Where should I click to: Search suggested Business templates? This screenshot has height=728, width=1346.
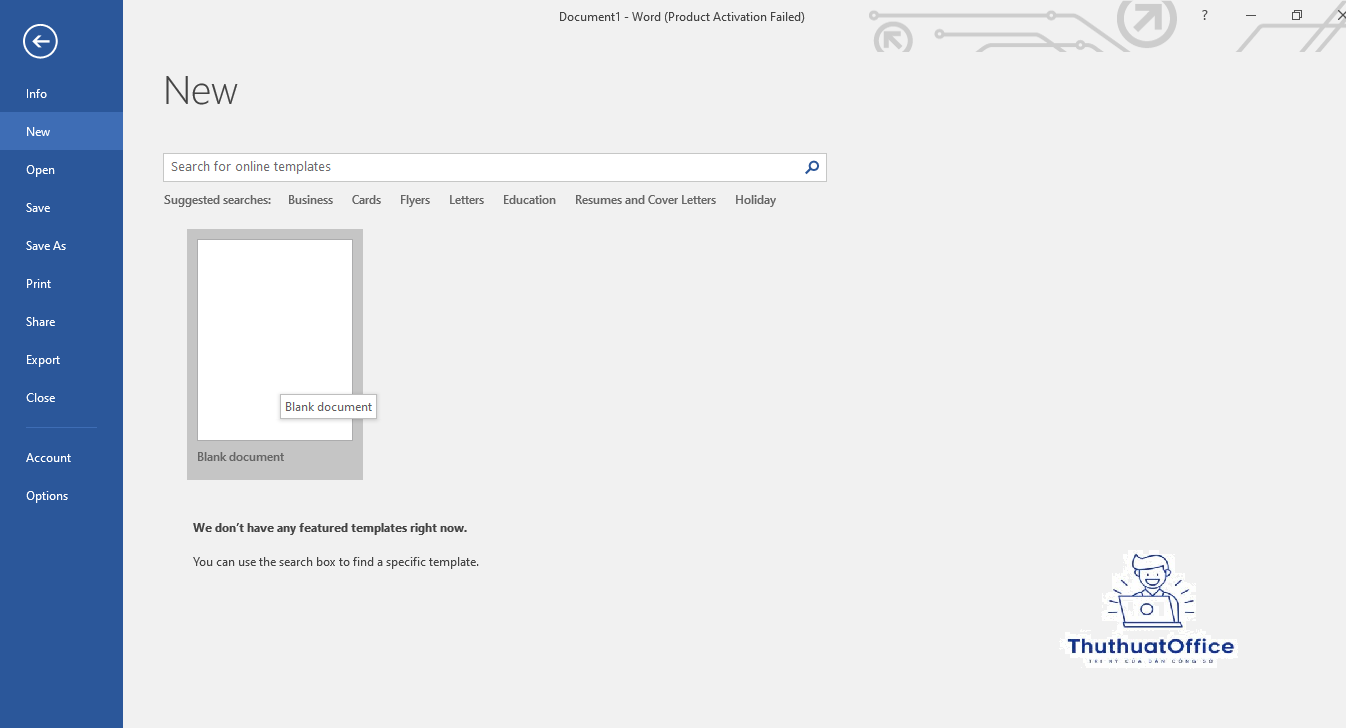(310, 200)
